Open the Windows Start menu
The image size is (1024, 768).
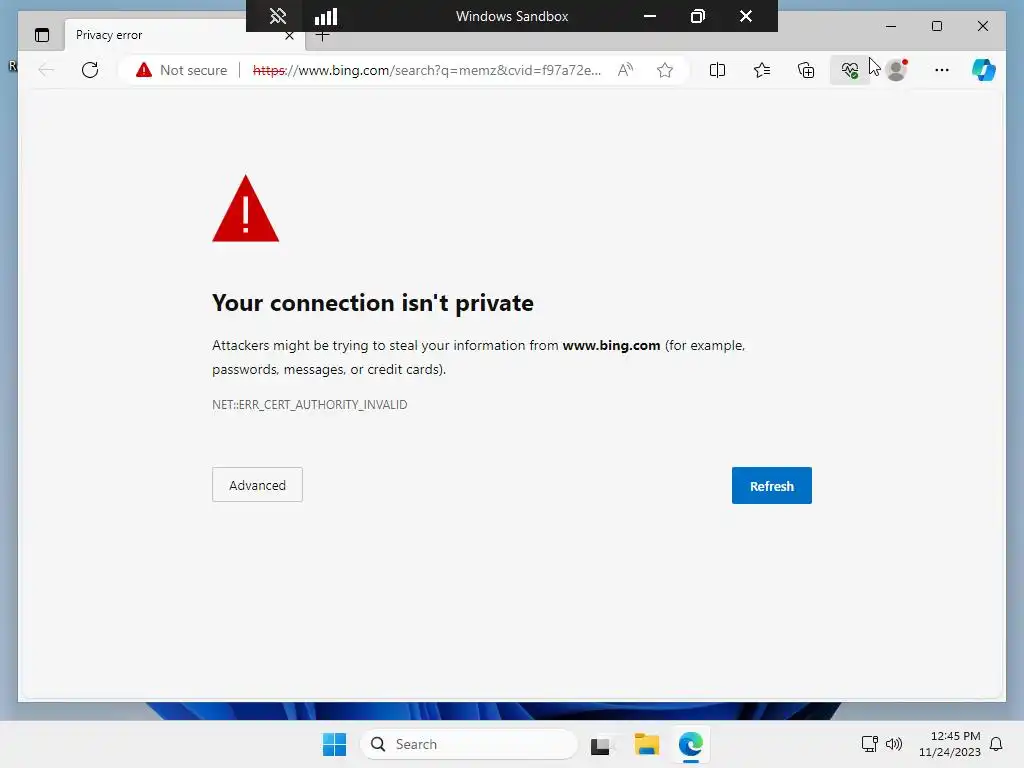[x=334, y=744]
